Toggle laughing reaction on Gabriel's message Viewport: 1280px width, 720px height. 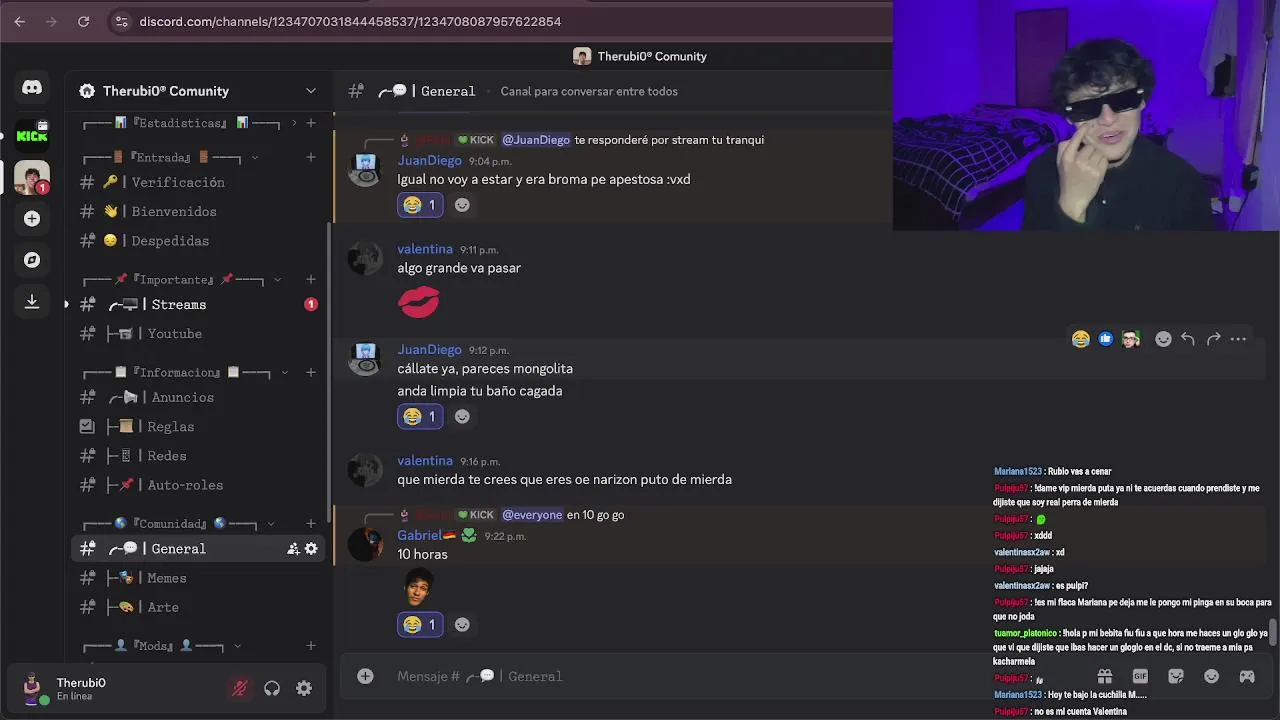click(420, 624)
